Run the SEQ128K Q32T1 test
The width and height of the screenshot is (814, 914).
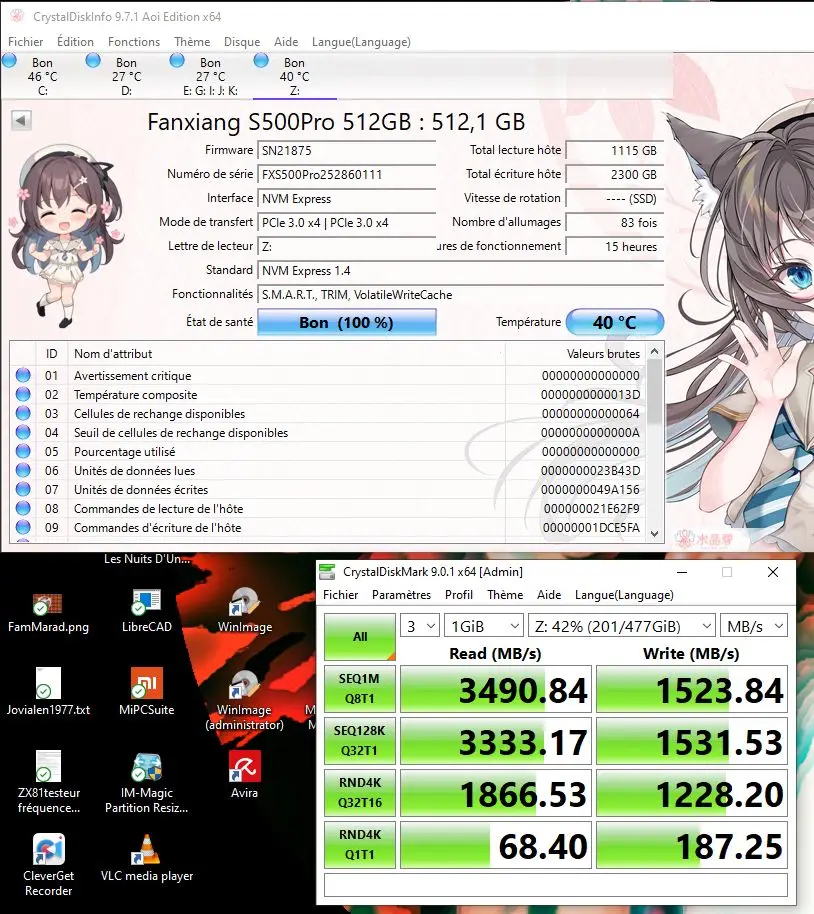360,740
